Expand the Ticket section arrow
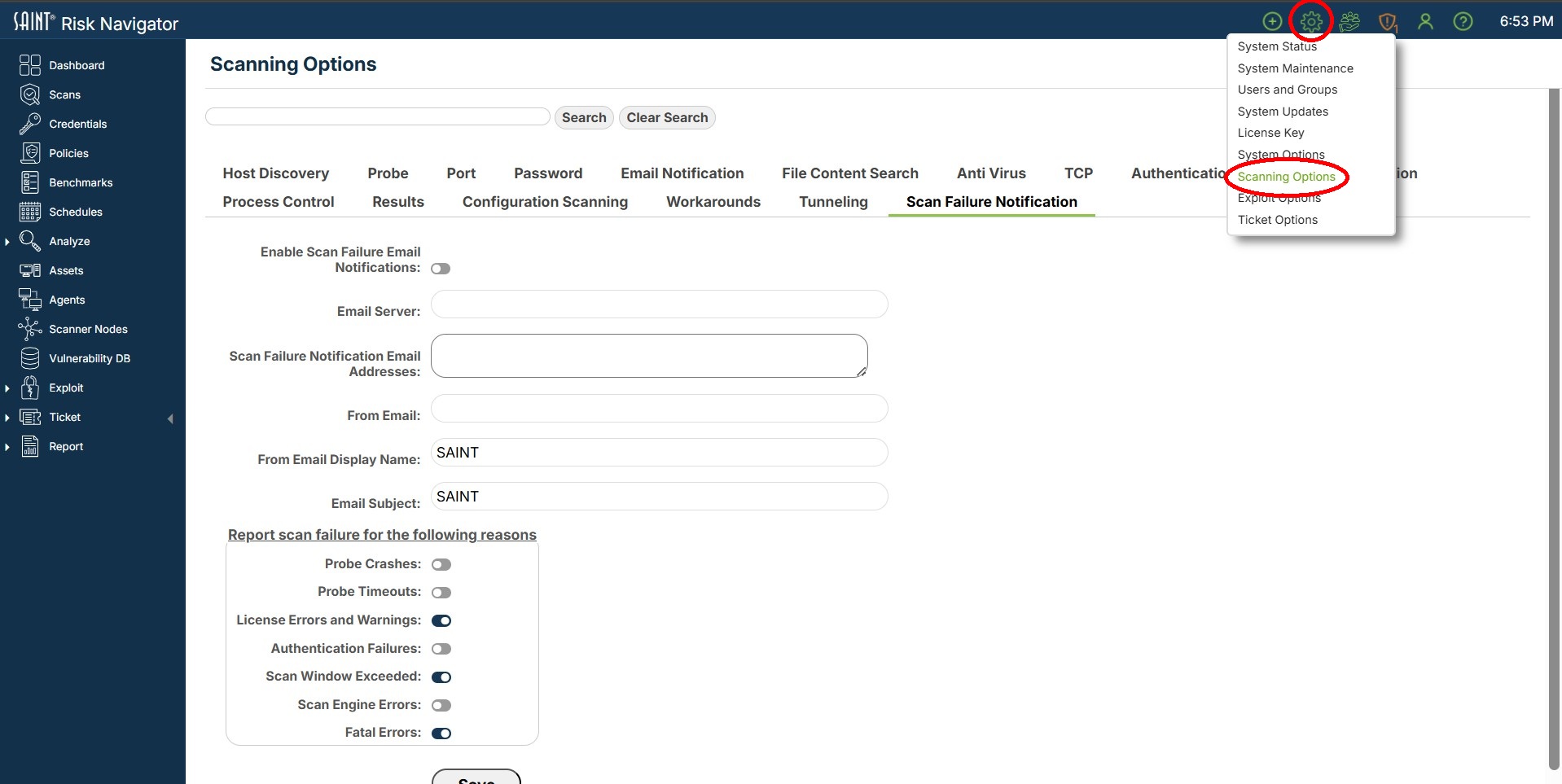The width and height of the screenshot is (1562, 784). (7, 418)
